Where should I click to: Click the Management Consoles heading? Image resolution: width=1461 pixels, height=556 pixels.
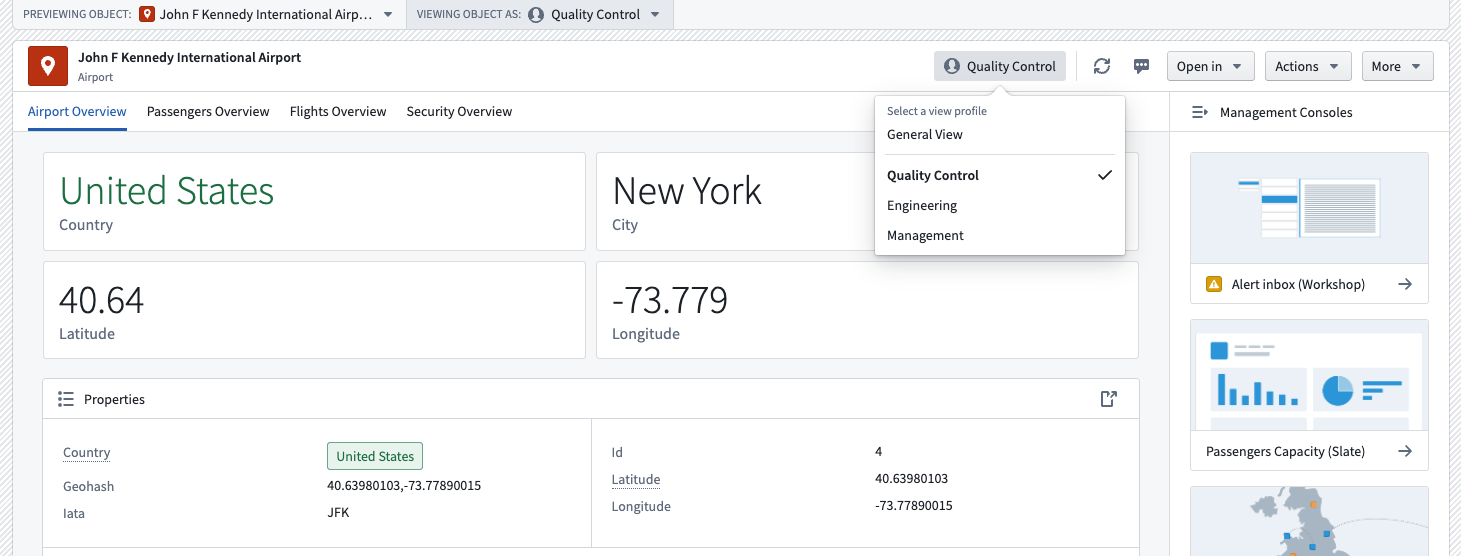point(1286,112)
